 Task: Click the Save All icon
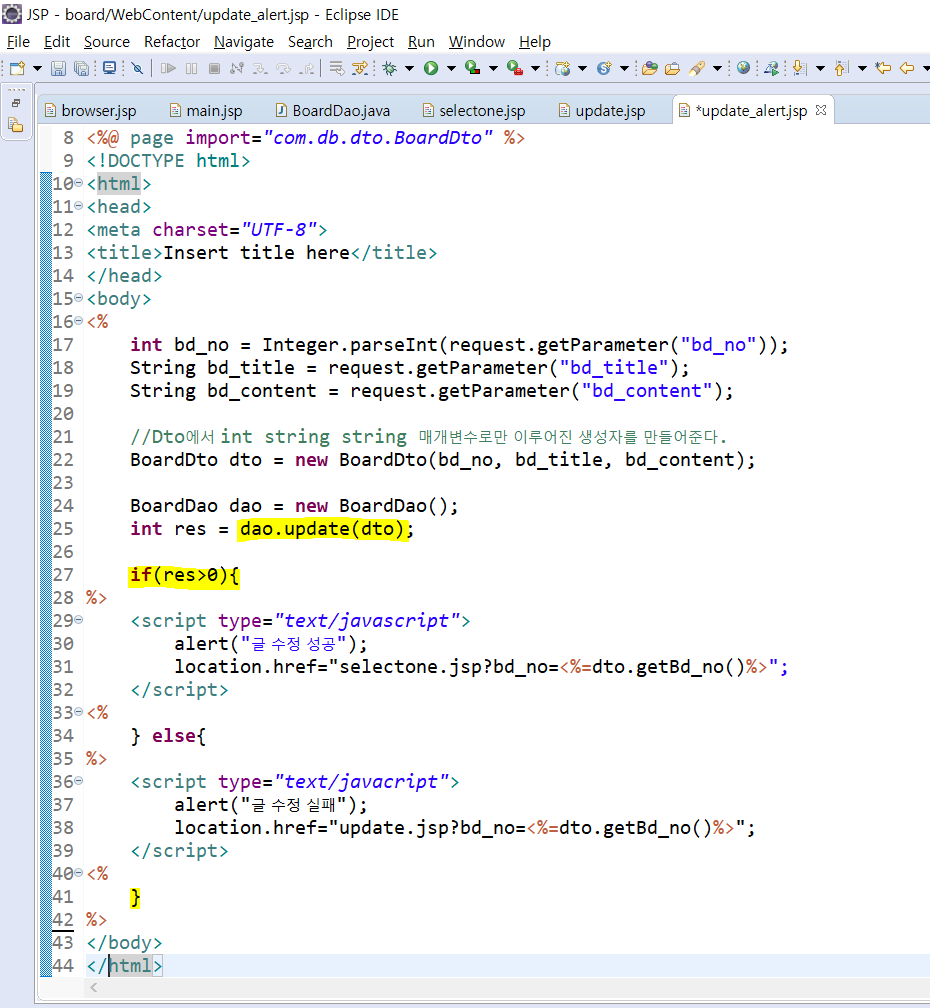tap(82, 68)
